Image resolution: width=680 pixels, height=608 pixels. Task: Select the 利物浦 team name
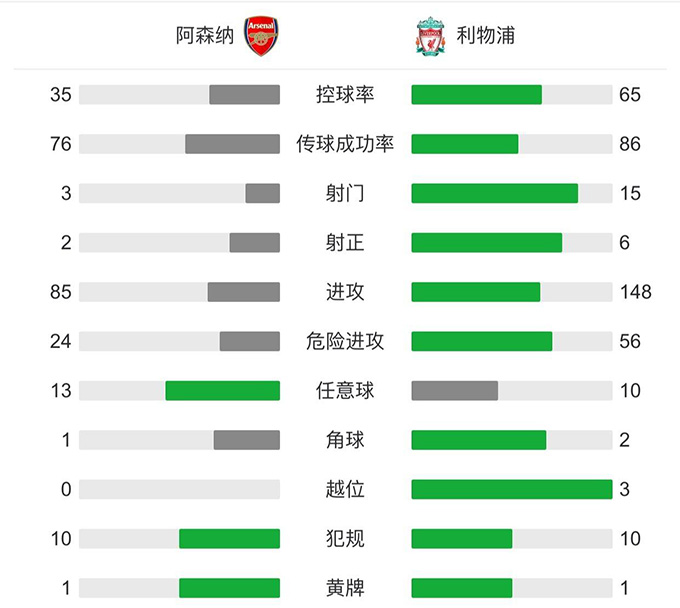click(487, 37)
